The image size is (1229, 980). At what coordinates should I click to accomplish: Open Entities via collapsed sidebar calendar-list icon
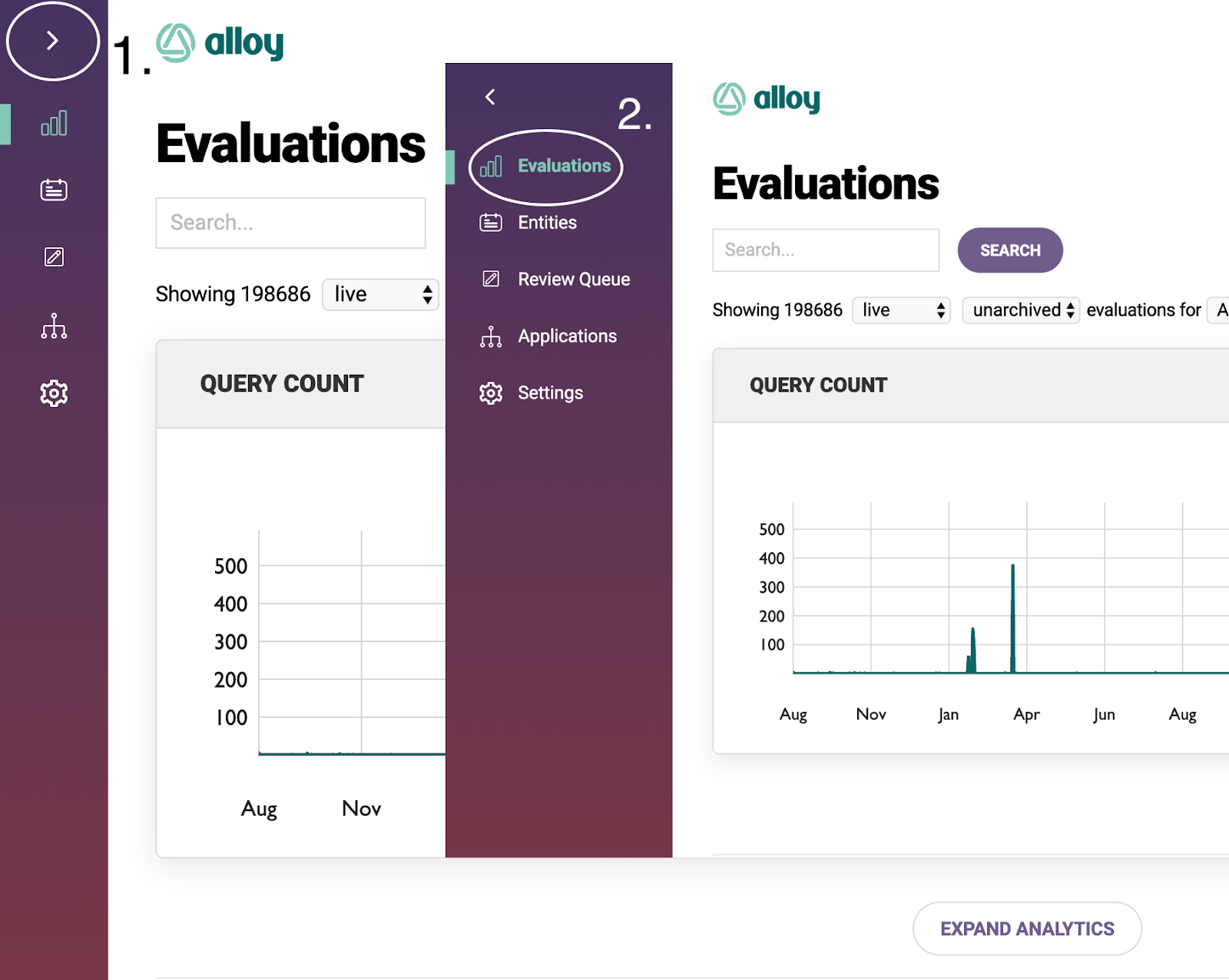54,190
